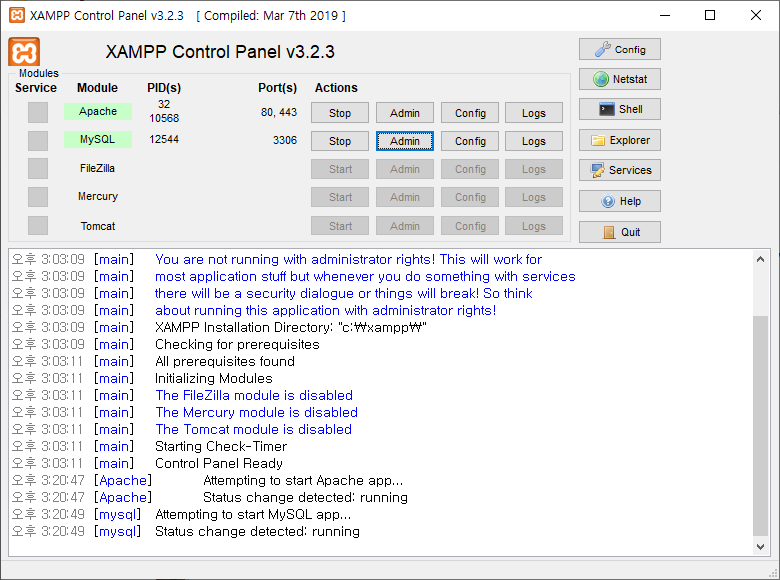Screen dimensions: 780x580
Task: Click log line 'The Mercury module is disabled'
Action: [x=256, y=412]
